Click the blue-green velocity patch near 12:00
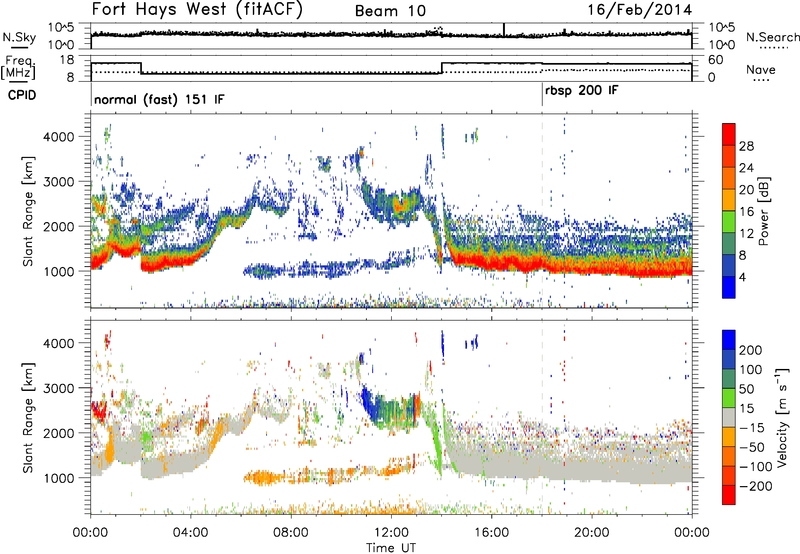The width and height of the screenshot is (800, 554). click(x=390, y=409)
